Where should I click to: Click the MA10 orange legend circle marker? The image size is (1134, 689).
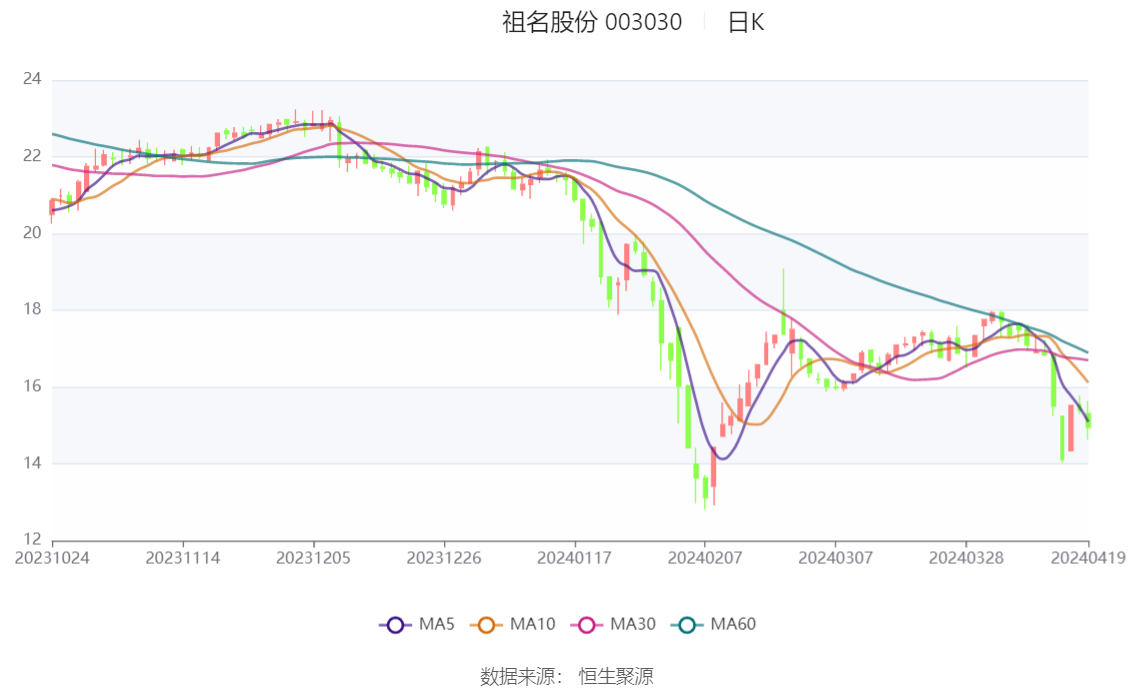[x=488, y=625]
